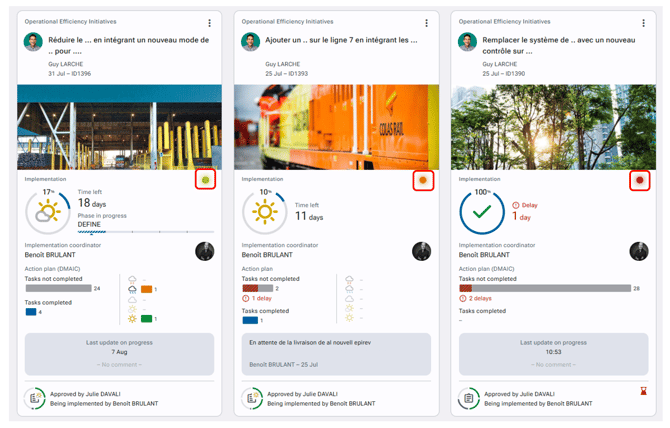Click Action plan (DMAIC) label on ID1396 card
The width and height of the screenshot is (670, 428).
tap(52, 269)
